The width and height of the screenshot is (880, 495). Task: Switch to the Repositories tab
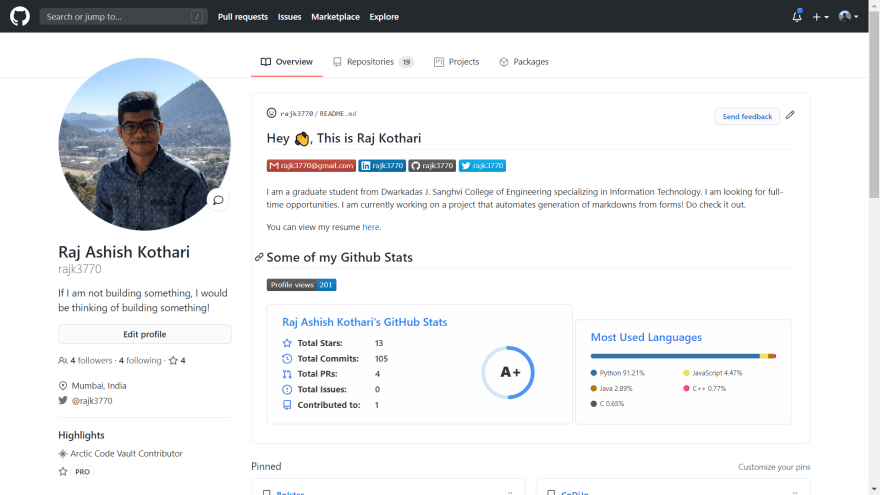[373, 62]
